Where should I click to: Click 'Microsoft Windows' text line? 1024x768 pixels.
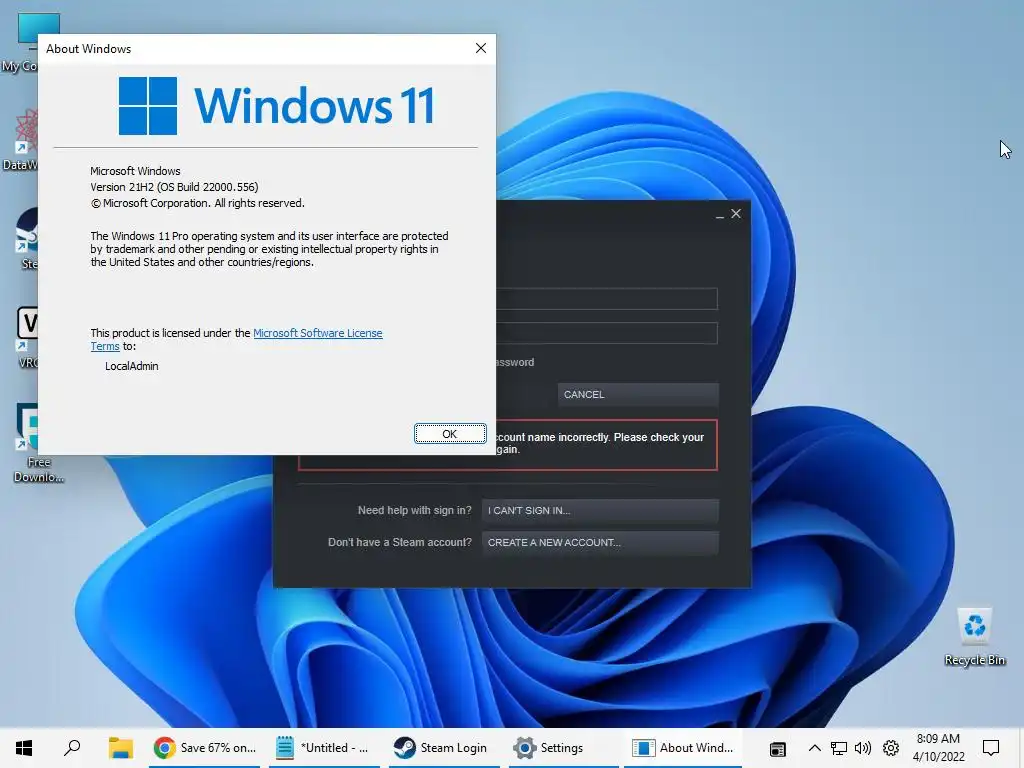click(135, 171)
